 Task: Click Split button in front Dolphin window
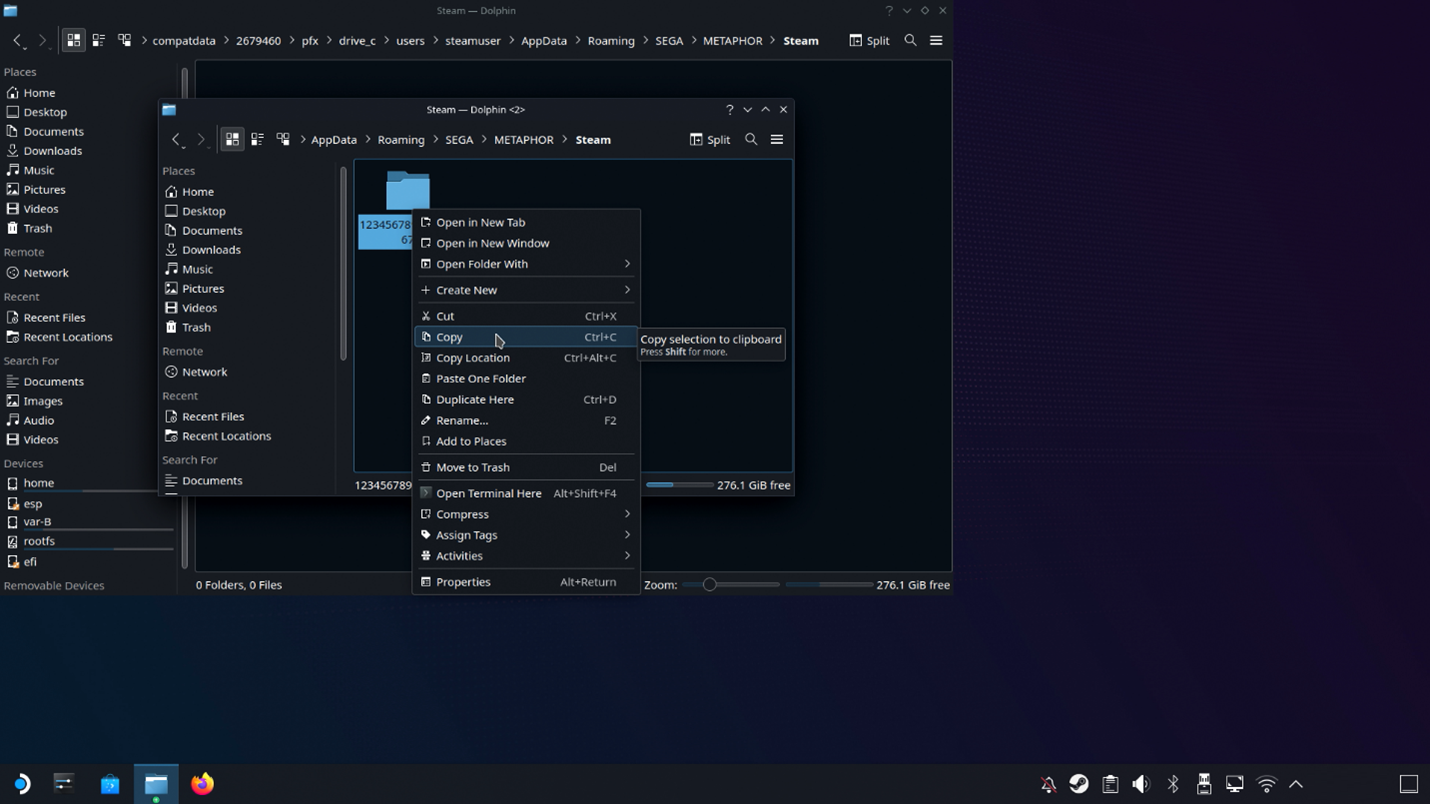(x=710, y=140)
